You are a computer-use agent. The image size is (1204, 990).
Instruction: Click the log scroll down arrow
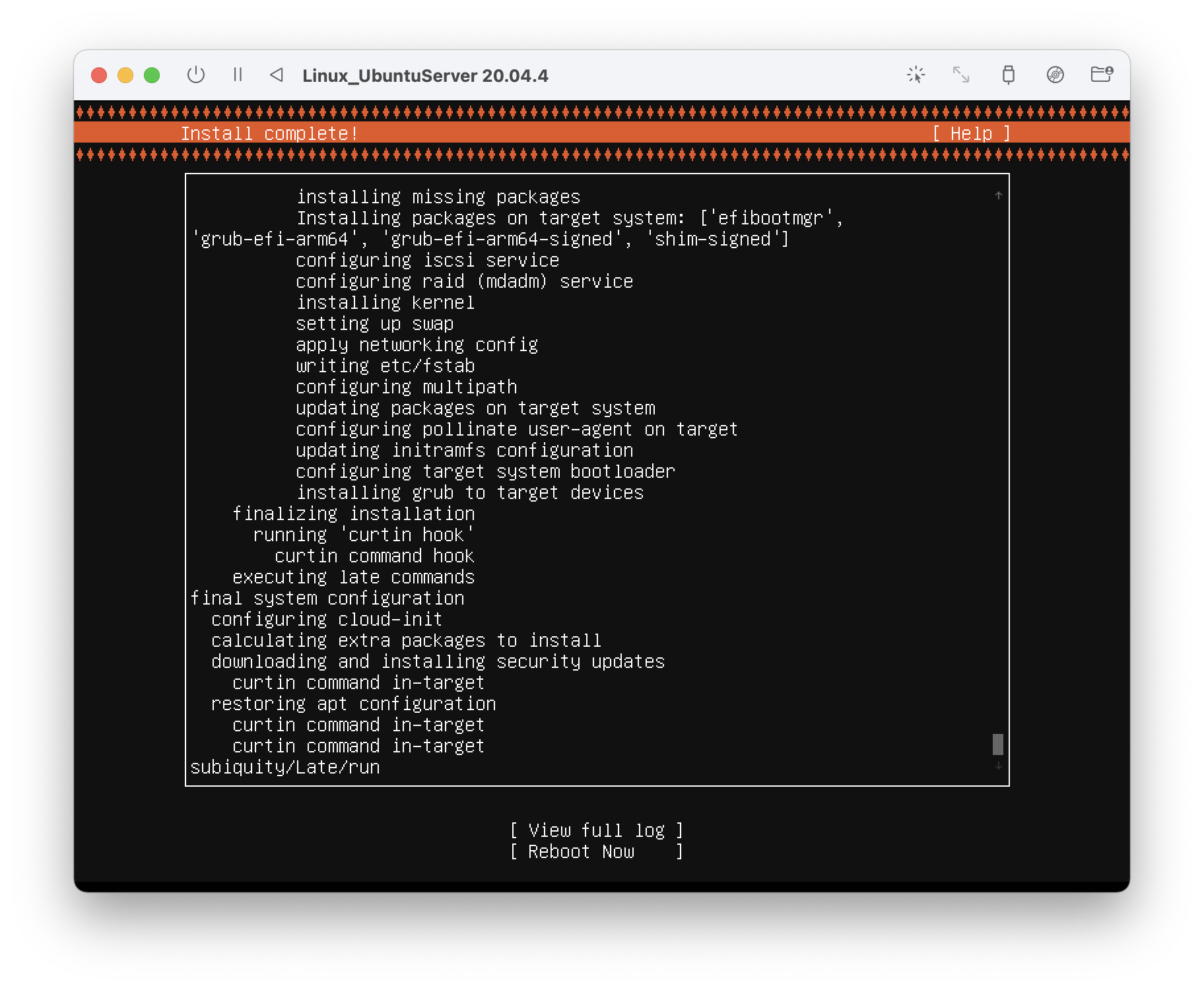click(x=998, y=766)
